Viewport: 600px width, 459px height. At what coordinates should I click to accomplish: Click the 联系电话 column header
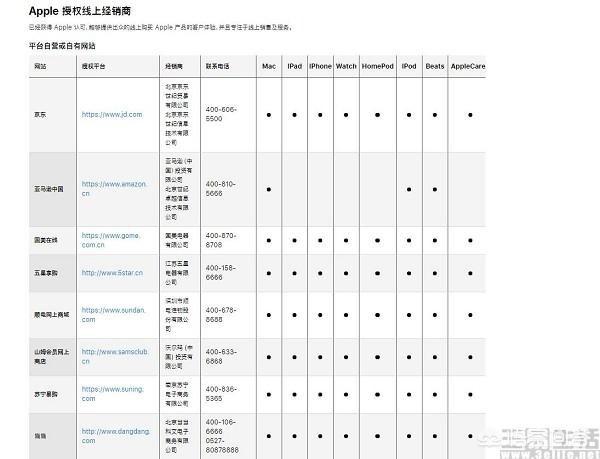point(217,66)
